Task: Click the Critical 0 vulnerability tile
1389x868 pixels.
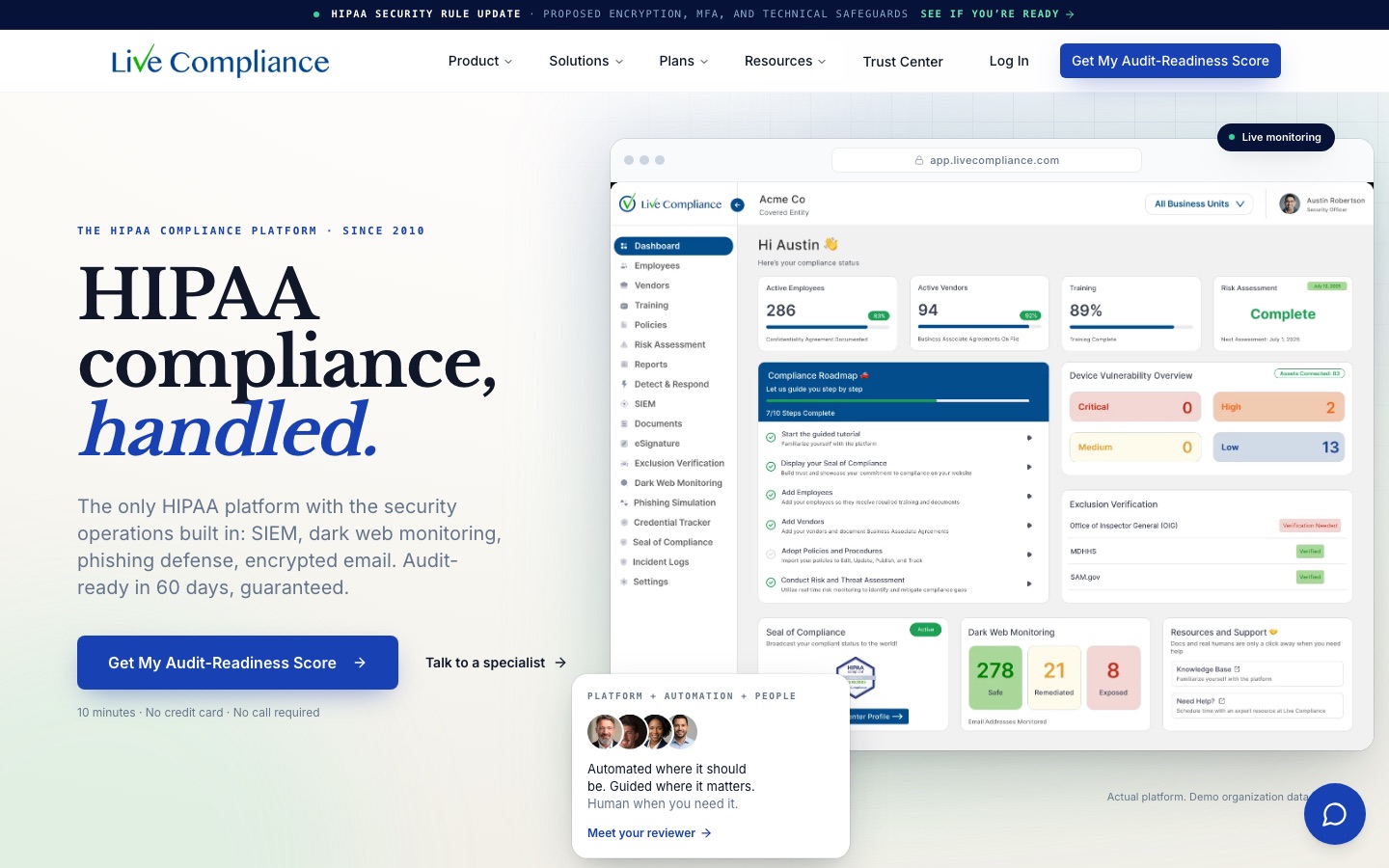Action: pyautogui.click(x=1134, y=407)
